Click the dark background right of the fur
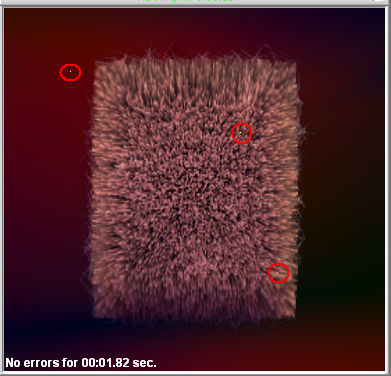Viewport: 391px width, 376px height. [x=340, y=200]
